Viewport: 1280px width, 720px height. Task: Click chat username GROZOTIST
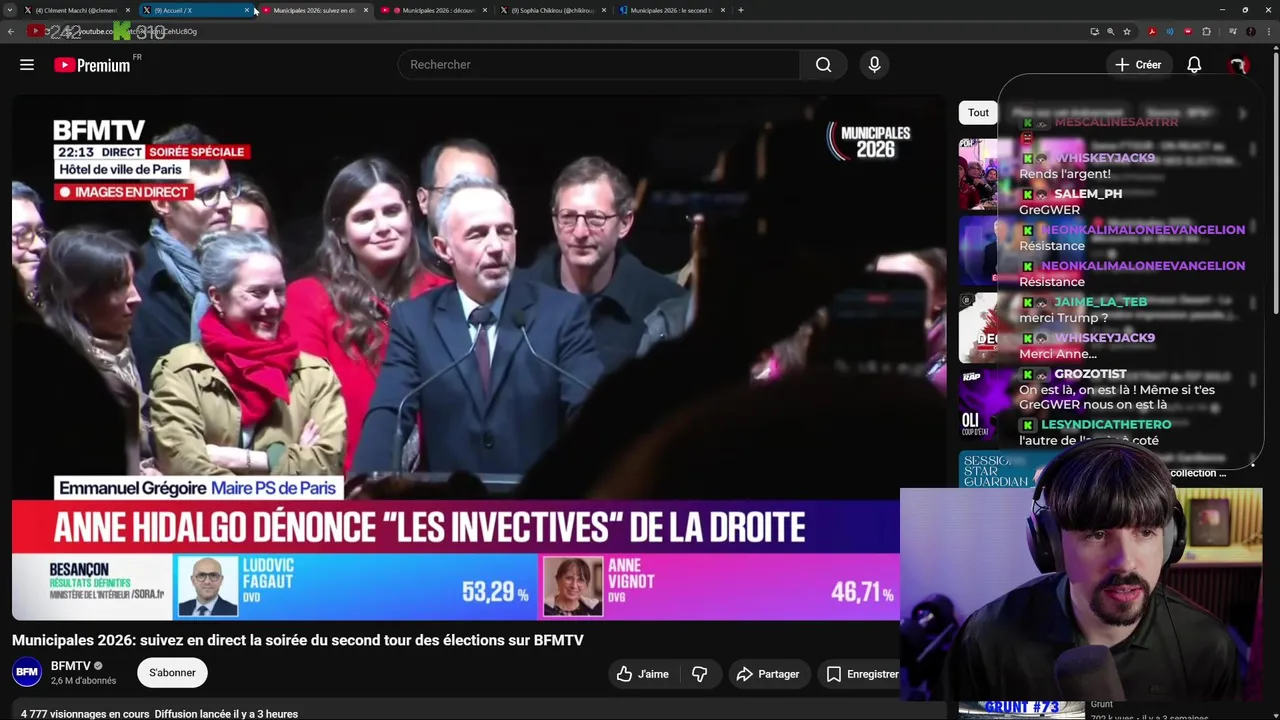point(1090,374)
